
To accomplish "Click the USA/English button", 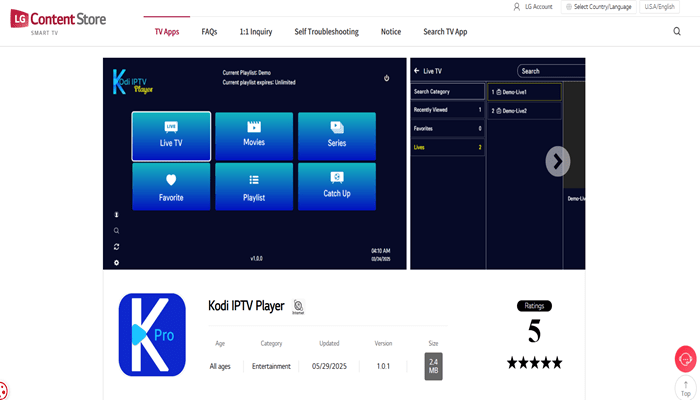I will tap(659, 7).
